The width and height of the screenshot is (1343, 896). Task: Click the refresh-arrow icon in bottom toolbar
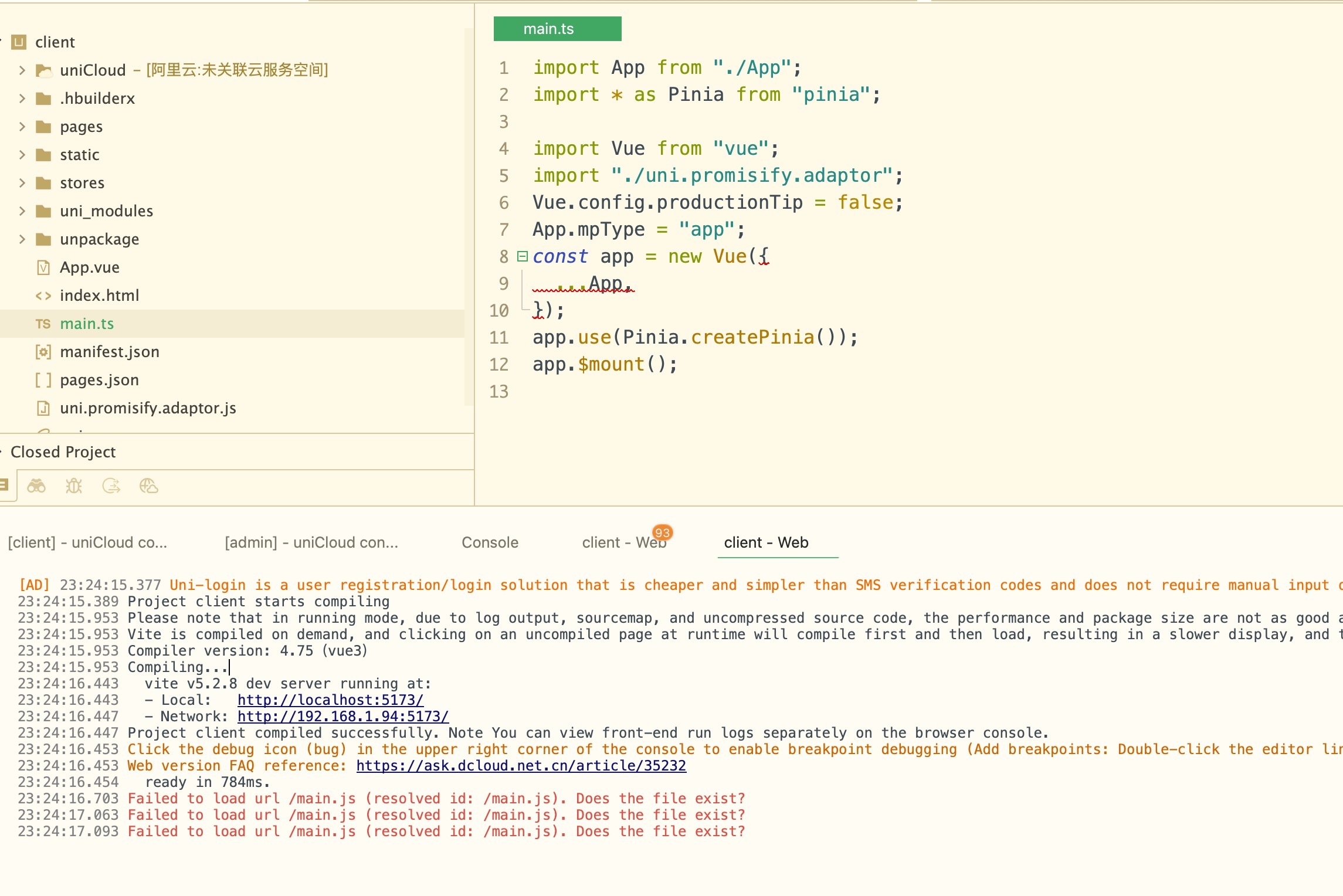pyautogui.click(x=111, y=486)
